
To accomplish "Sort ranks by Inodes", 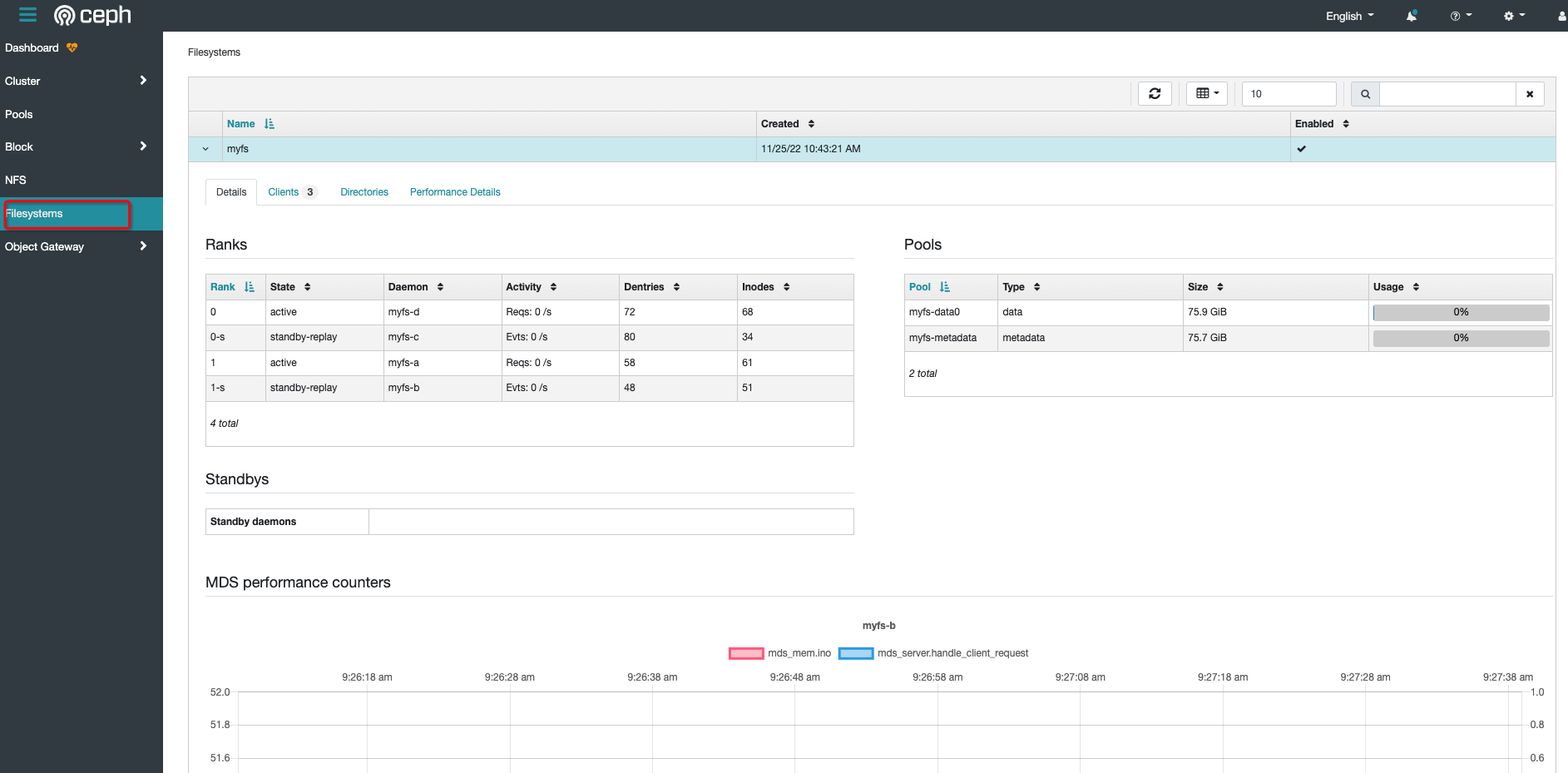I will tap(766, 287).
